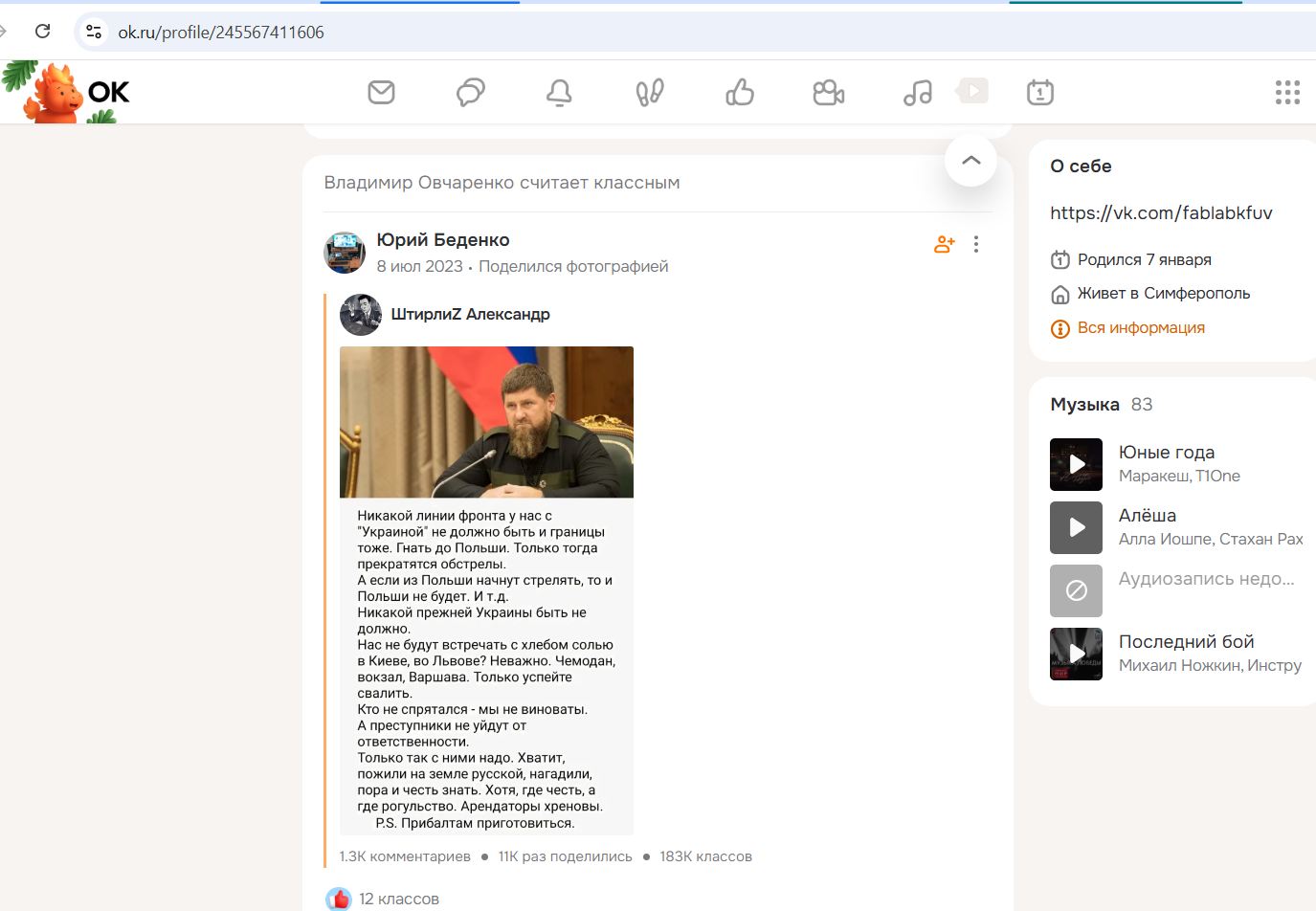Click the add-friend icon on Юрий Беденко's post

click(943, 244)
